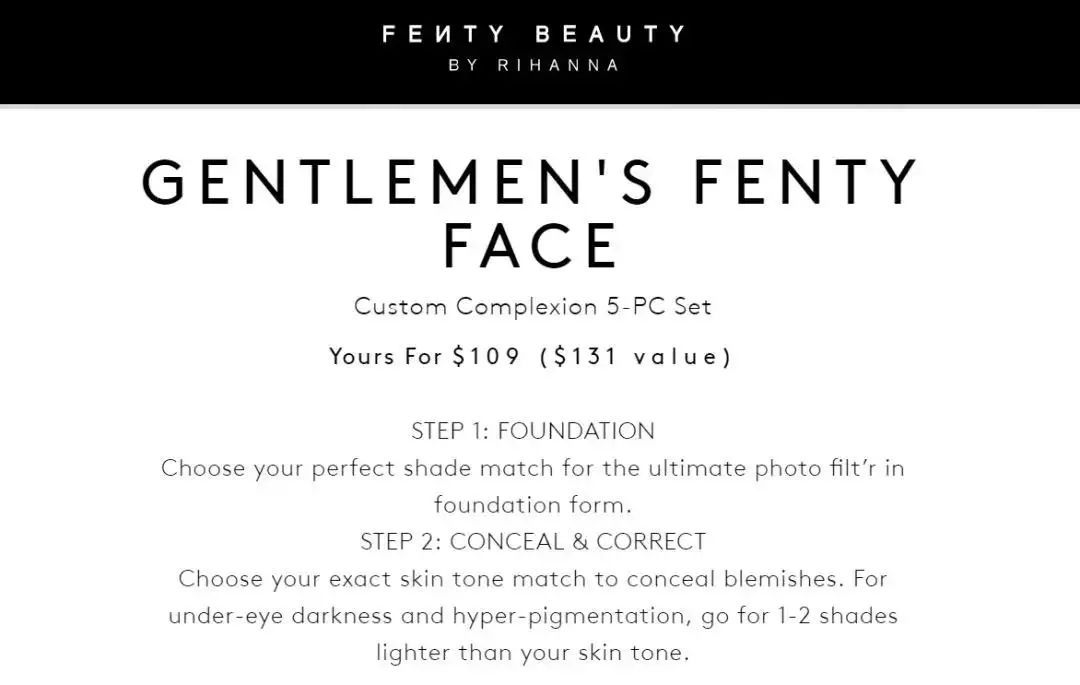This screenshot has width=1080, height=685.
Task: Click the "$109" price amount
Action: [486, 357]
